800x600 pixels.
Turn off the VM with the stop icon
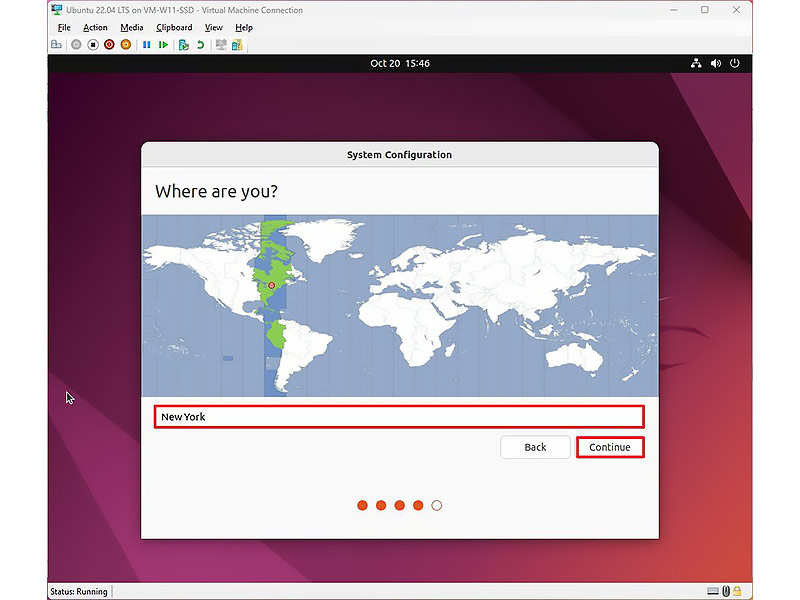pos(93,45)
